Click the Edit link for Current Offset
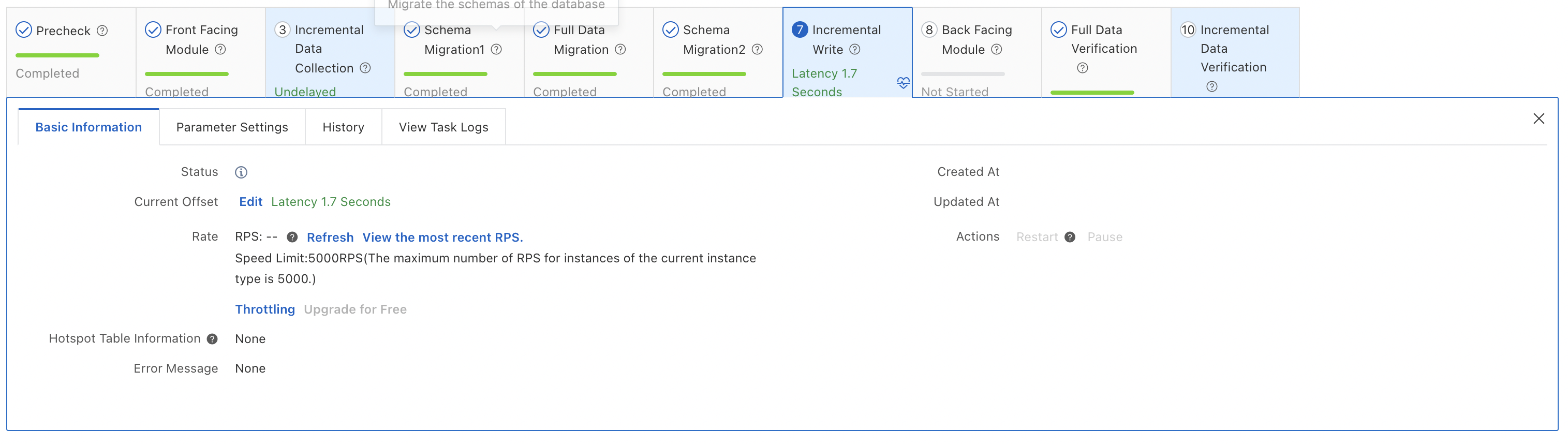Screen dimensions: 1568x444 click(250, 202)
